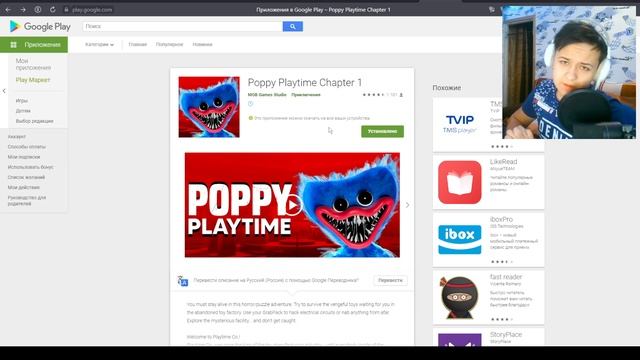Click the blue search magnifier button
The width and height of the screenshot is (640, 360).
(293, 27)
